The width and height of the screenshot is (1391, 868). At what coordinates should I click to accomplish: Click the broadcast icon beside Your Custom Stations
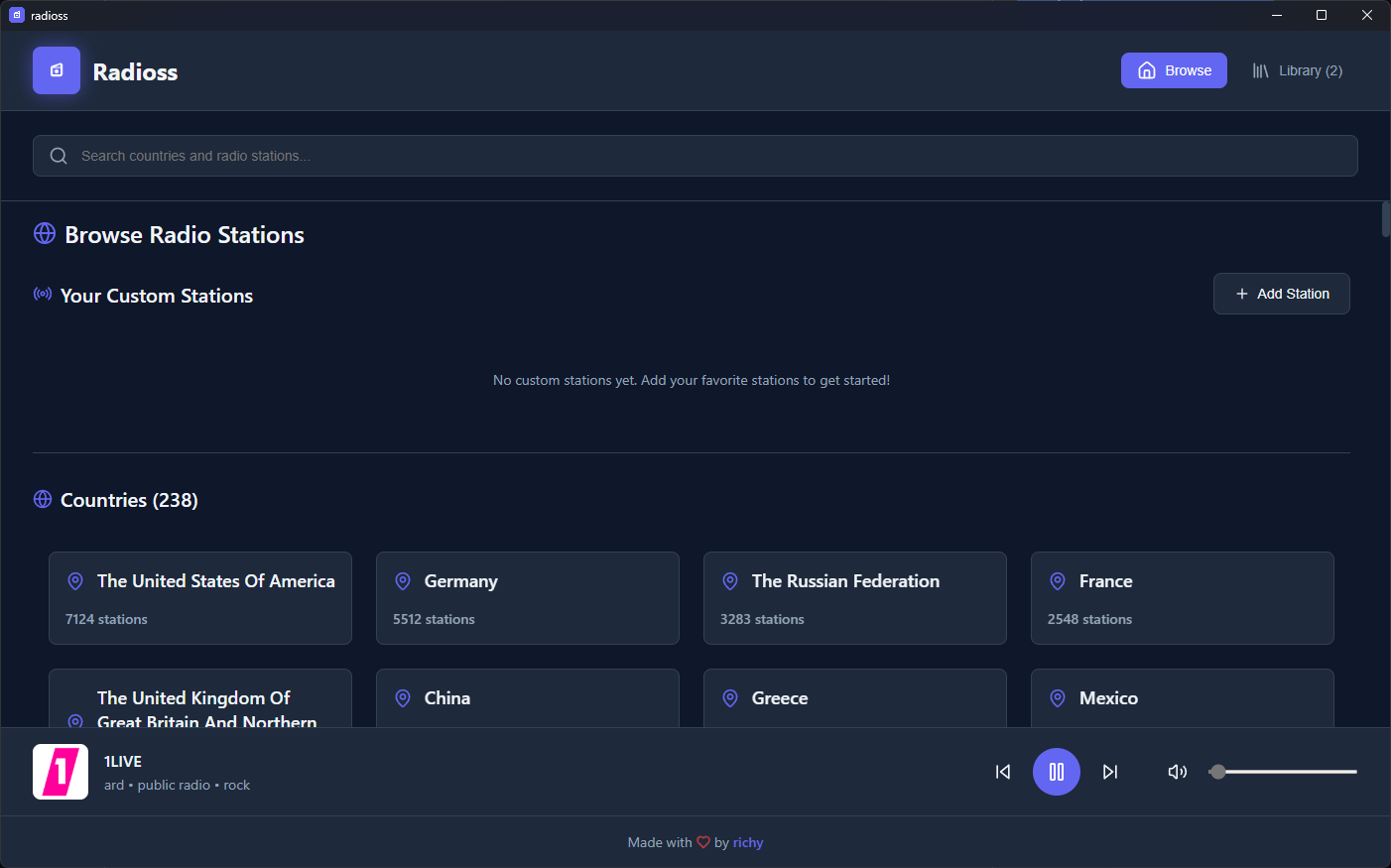[x=43, y=294]
